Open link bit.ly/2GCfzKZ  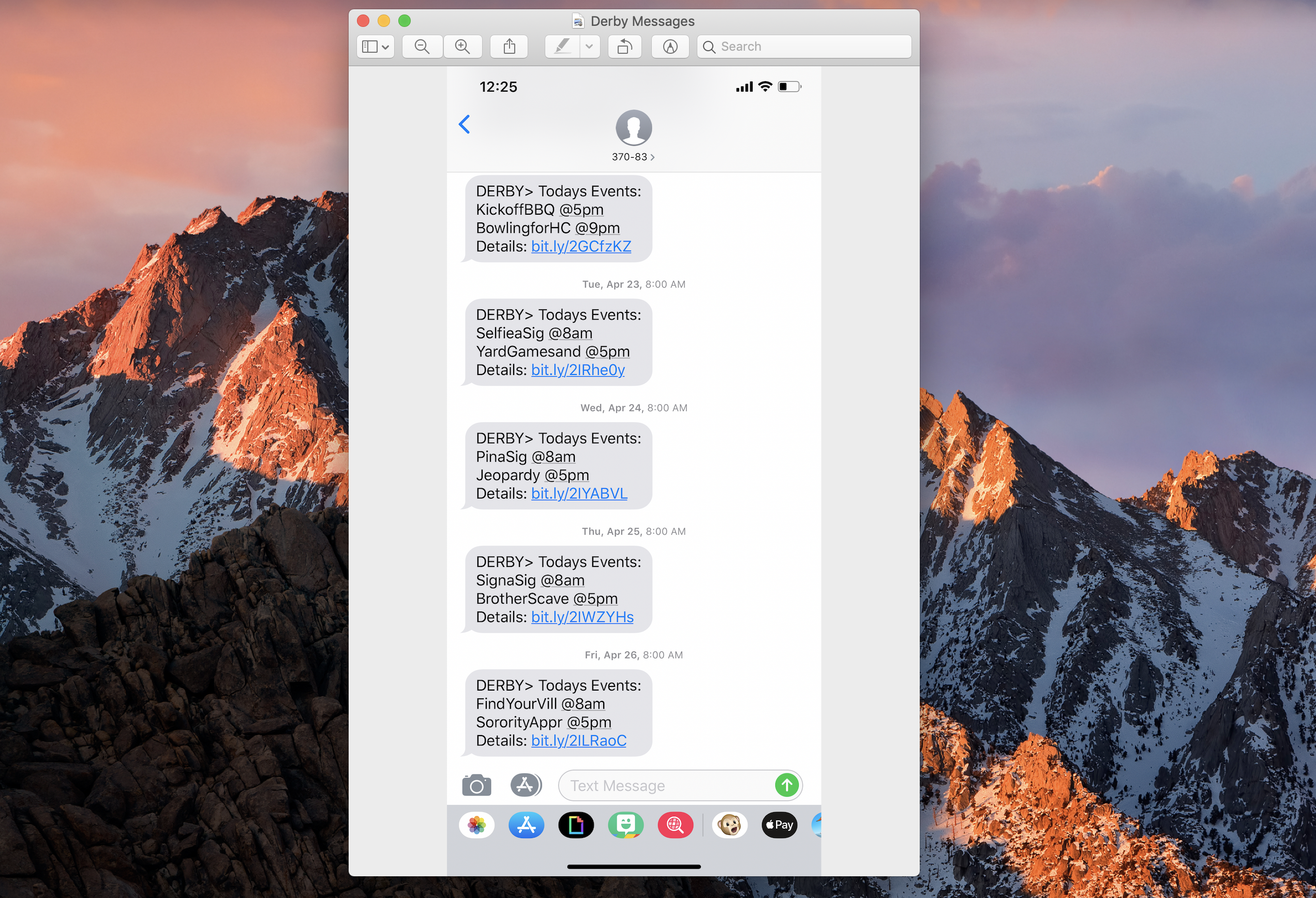[x=581, y=246]
